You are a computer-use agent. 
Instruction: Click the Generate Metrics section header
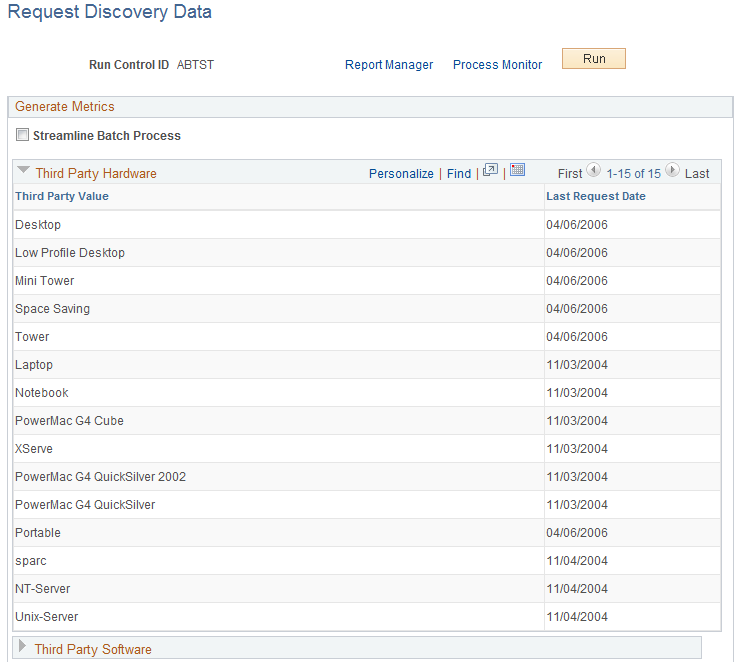coord(65,106)
